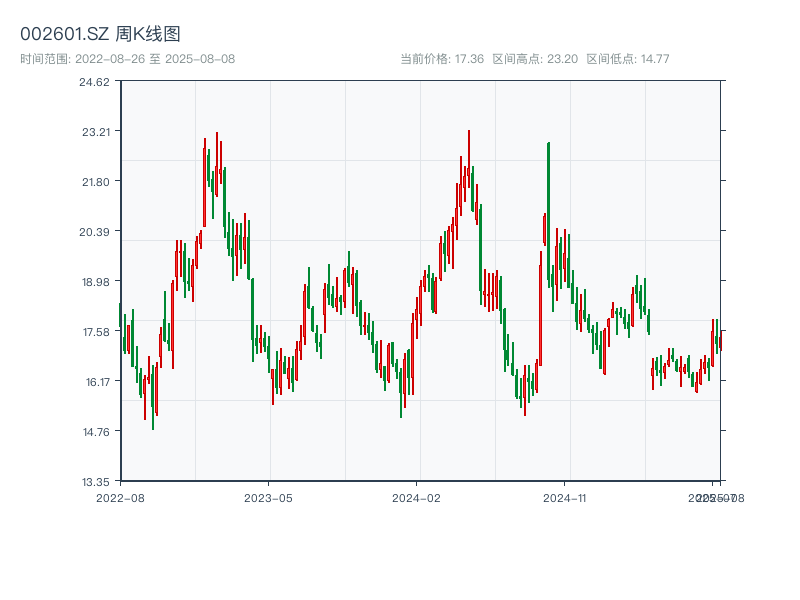Click the 当前价格: 17.36 label
The width and height of the screenshot is (800, 600).
click(442, 59)
